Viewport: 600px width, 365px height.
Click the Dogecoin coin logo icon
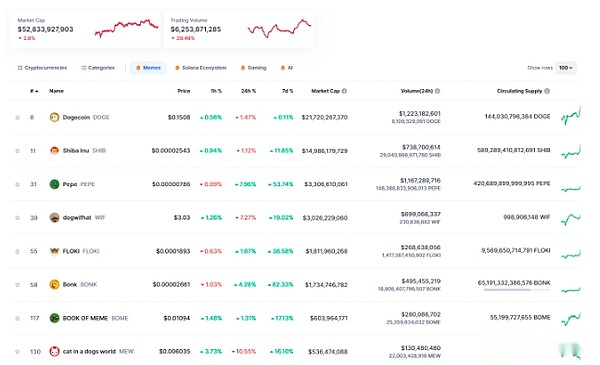(x=54, y=117)
